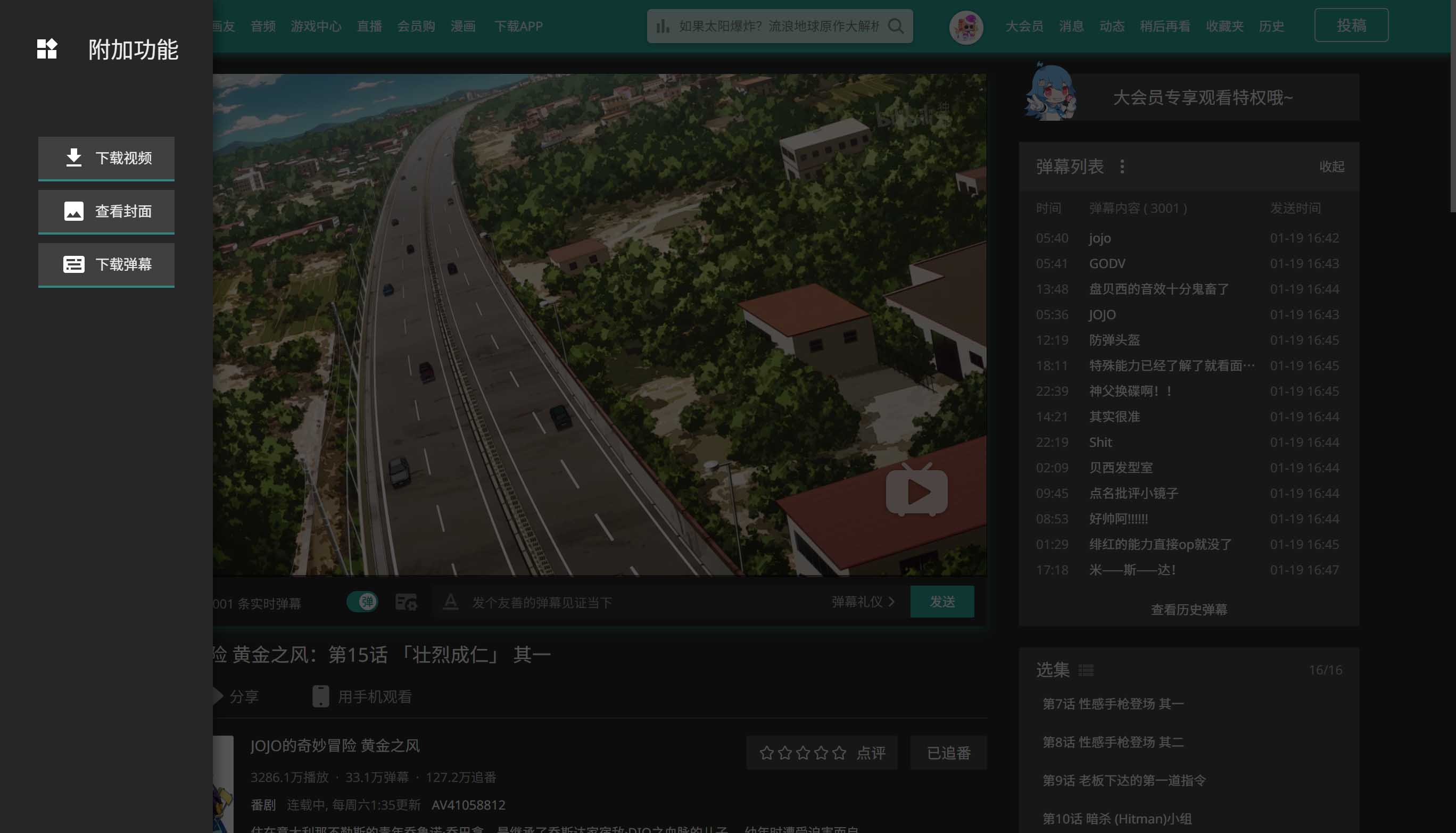Select episode 第8话 性感手枪登场 其二
The width and height of the screenshot is (1456, 833).
click(1113, 742)
